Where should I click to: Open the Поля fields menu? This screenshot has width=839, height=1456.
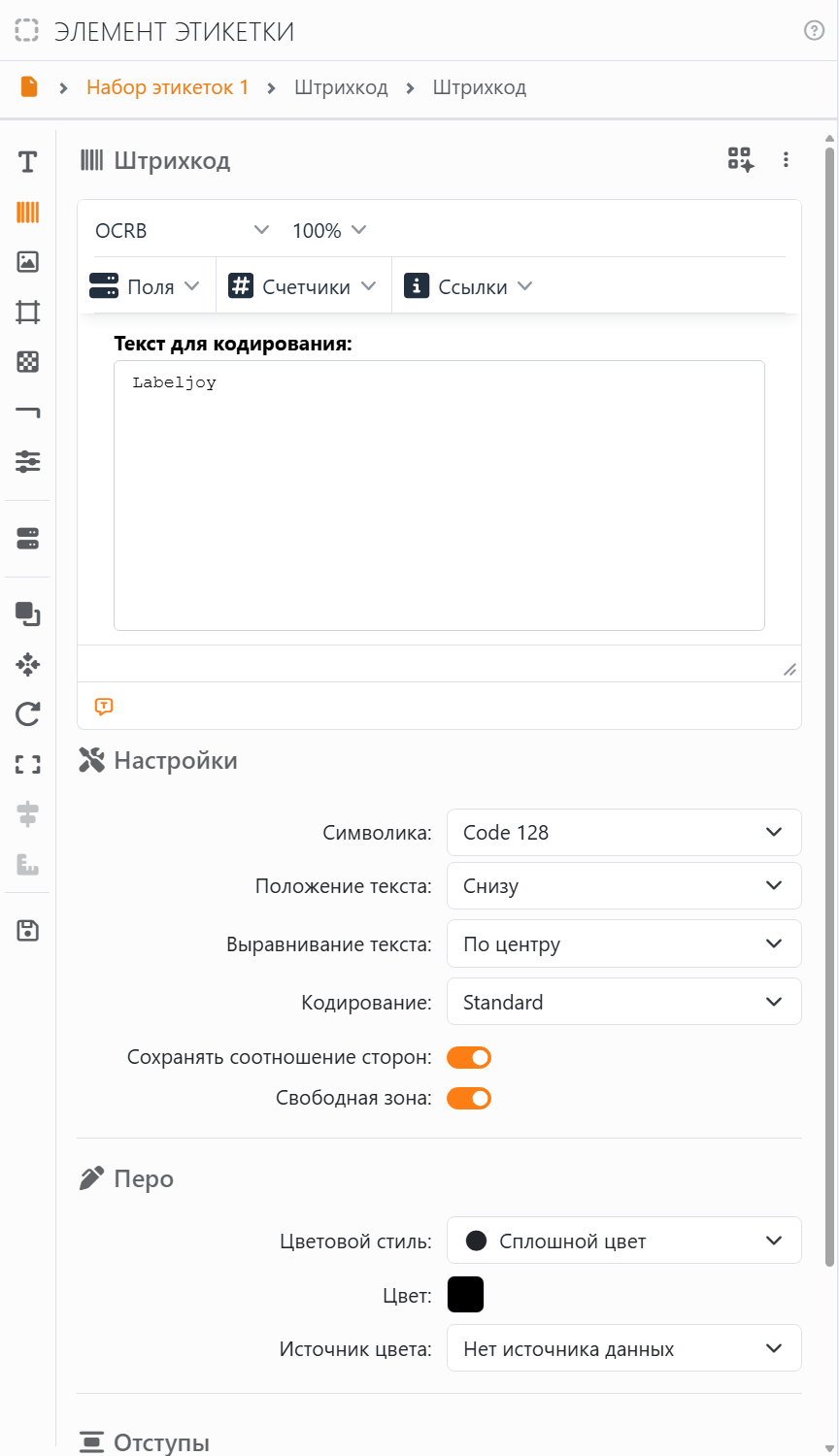point(145,286)
